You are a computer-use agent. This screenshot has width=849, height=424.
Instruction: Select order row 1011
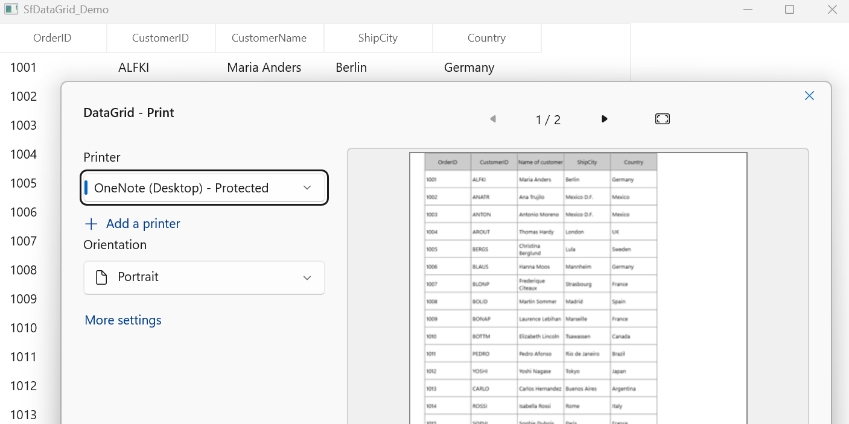[x=23, y=357]
